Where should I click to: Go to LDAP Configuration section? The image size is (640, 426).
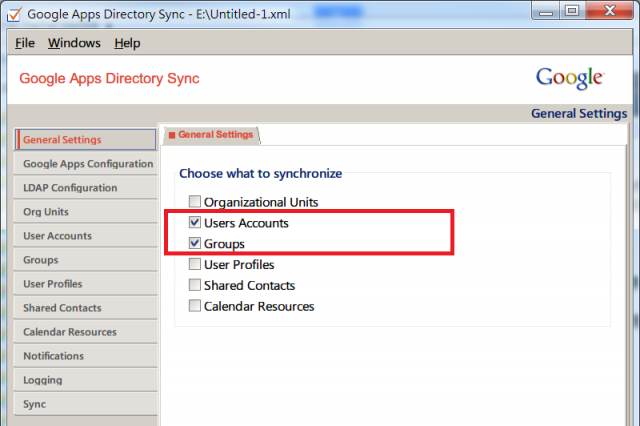tap(85, 188)
